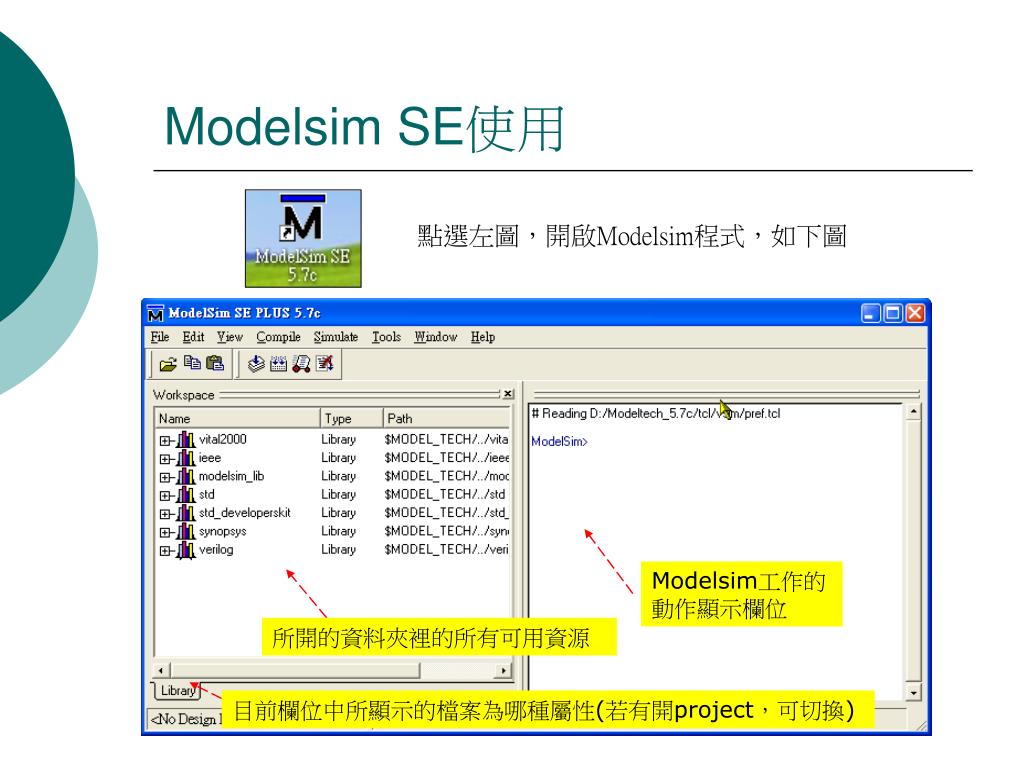
Task: Click the Paste toolbar icon
Action: pos(215,362)
